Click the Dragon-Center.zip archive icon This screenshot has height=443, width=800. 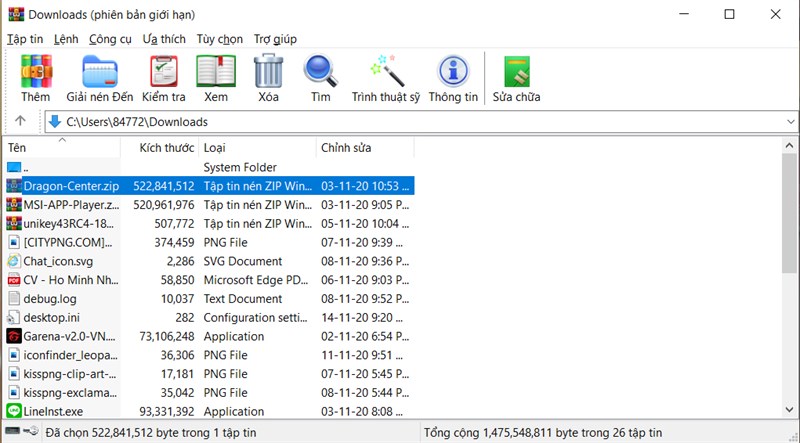[14, 186]
